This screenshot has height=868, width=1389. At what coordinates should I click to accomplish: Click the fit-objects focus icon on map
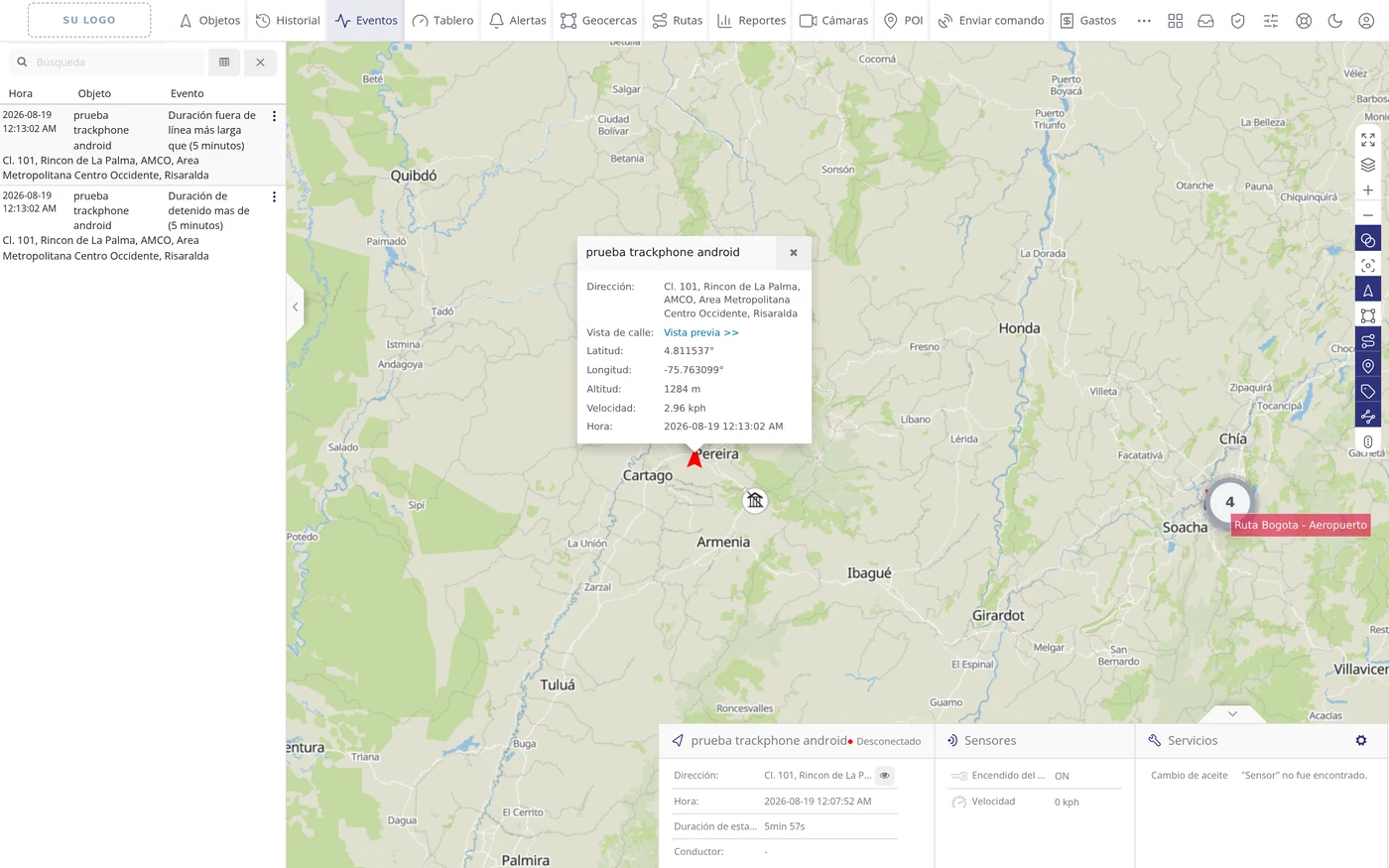[1368, 265]
